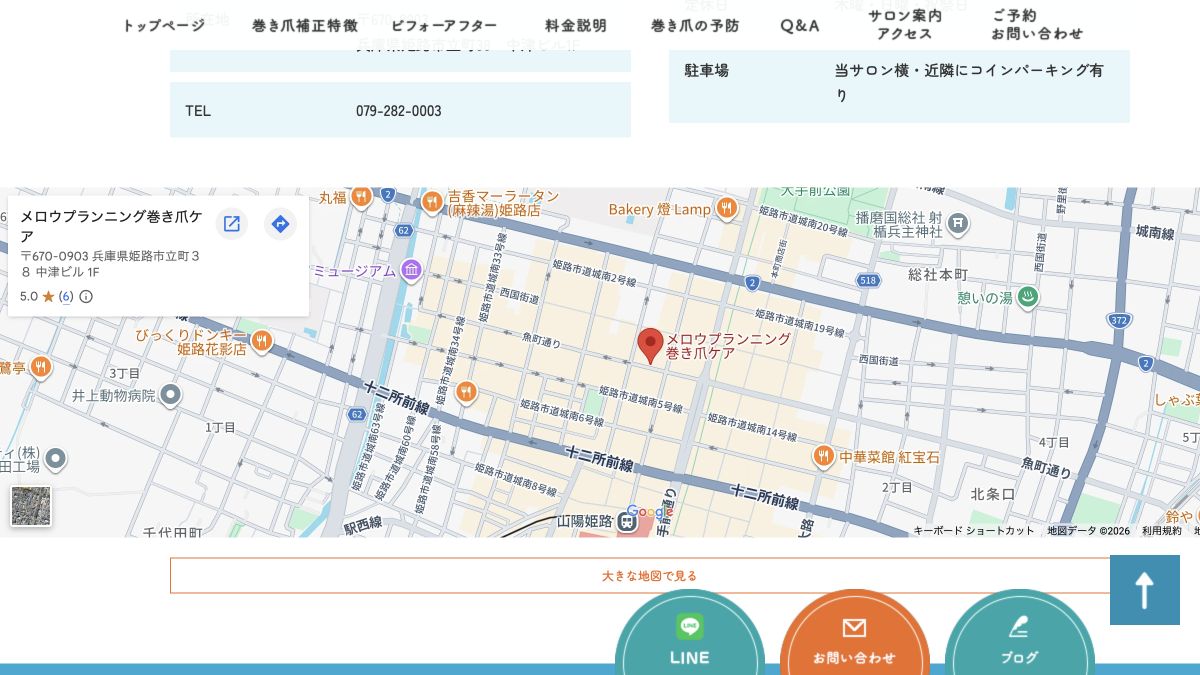This screenshot has width=1200, height=675.
Task: Click the 山陽姫路 station icon
Action: pyautogui.click(x=627, y=521)
